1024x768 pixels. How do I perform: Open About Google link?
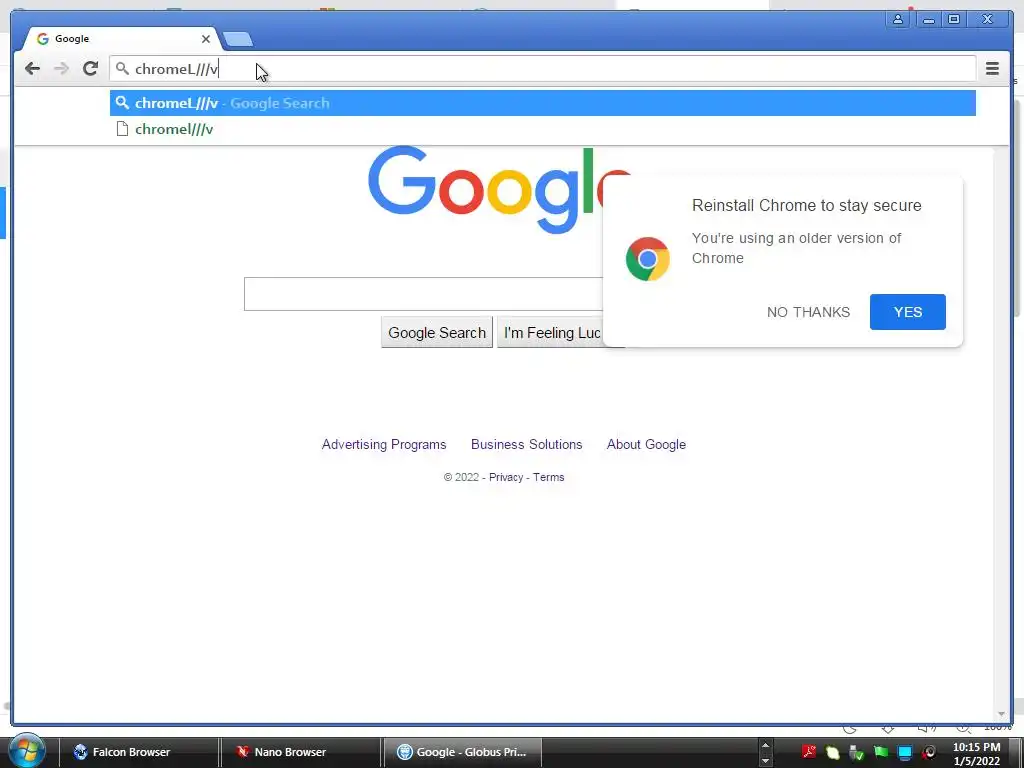point(646,445)
